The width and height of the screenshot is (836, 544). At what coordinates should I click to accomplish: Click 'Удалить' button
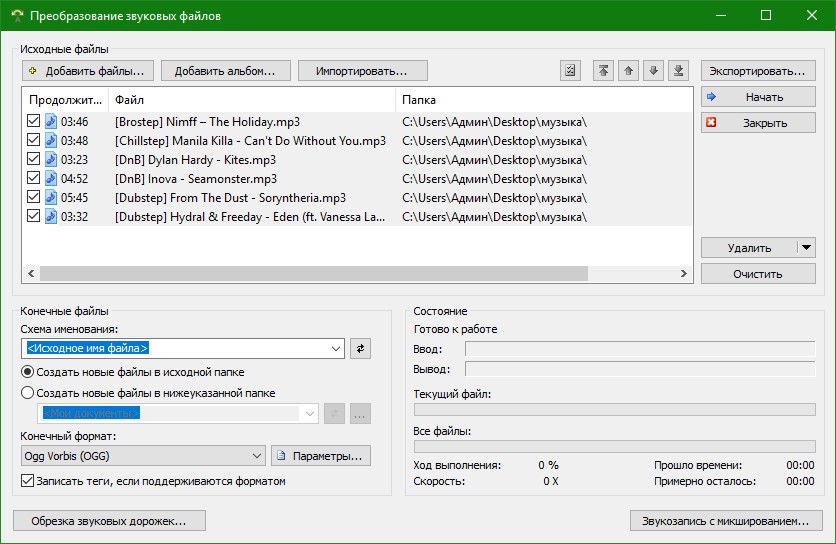(x=749, y=247)
